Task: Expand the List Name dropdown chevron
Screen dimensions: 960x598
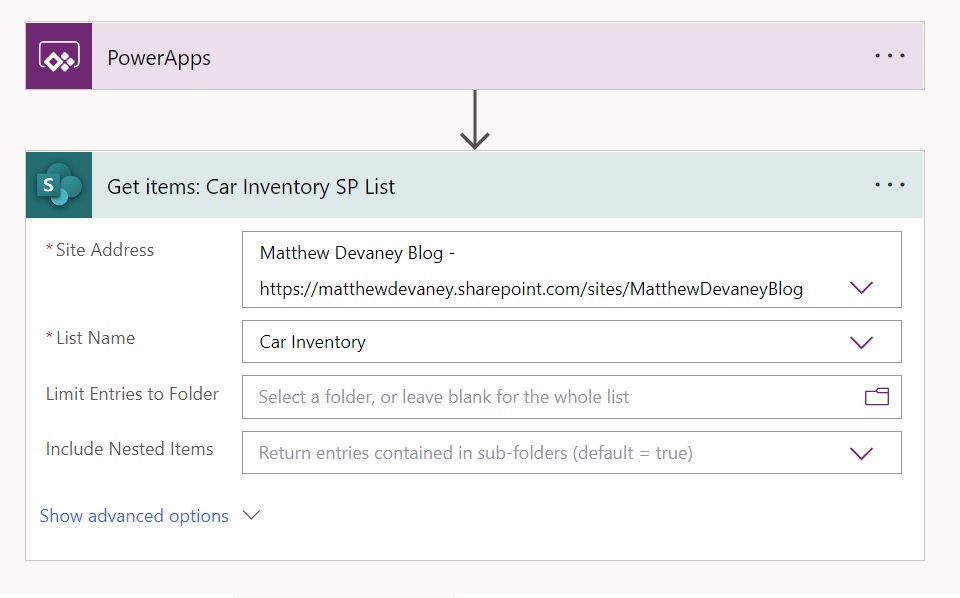Action: (861, 342)
